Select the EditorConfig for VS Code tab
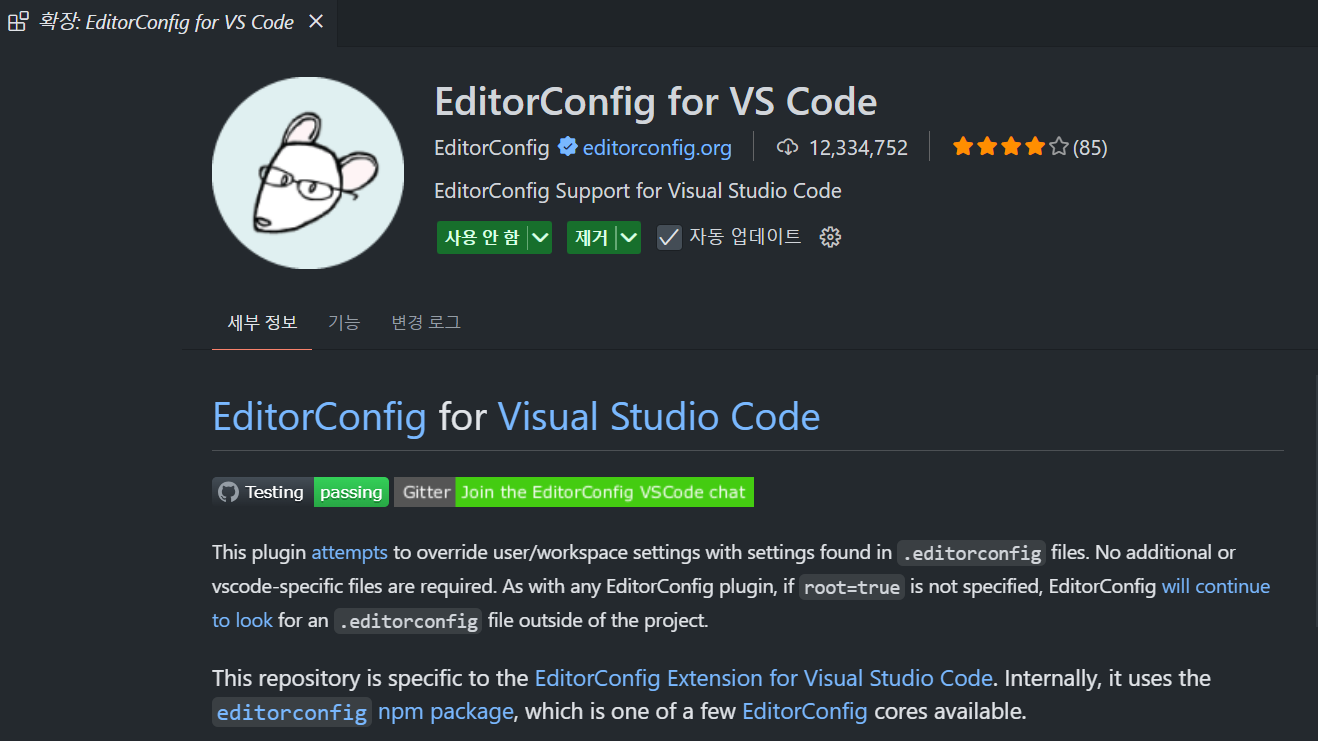Viewport: 1318px width, 741px height. click(168, 22)
